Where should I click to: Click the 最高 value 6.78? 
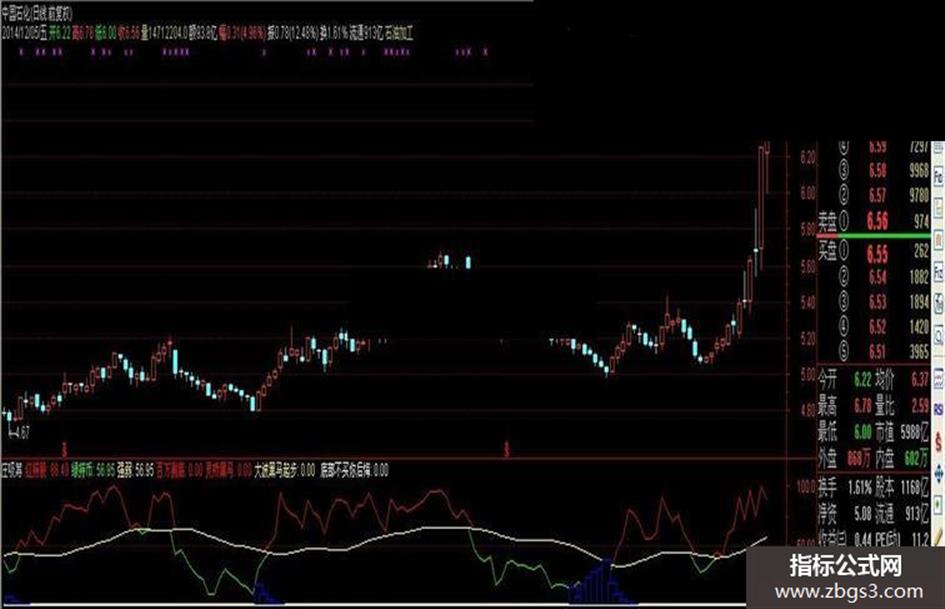click(863, 406)
